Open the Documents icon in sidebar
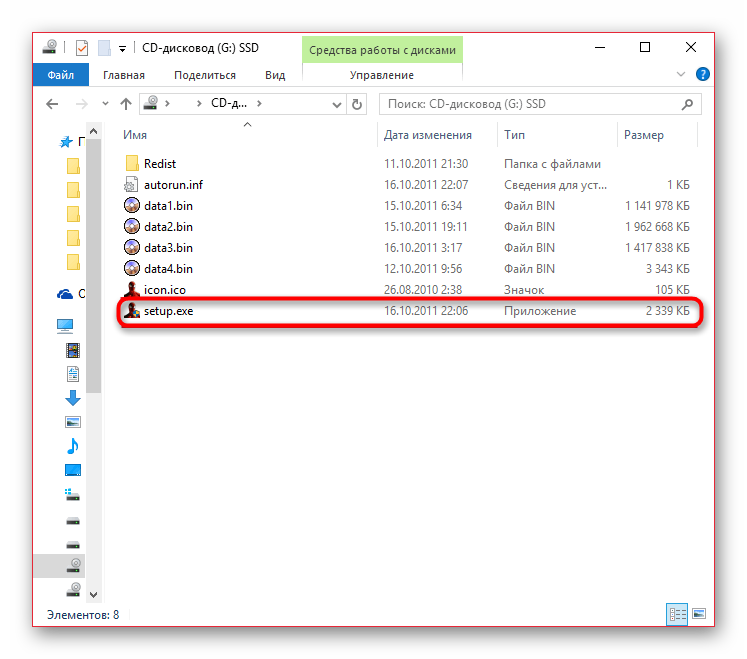The image size is (747, 659). pyautogui.click(x=73, y=374)
